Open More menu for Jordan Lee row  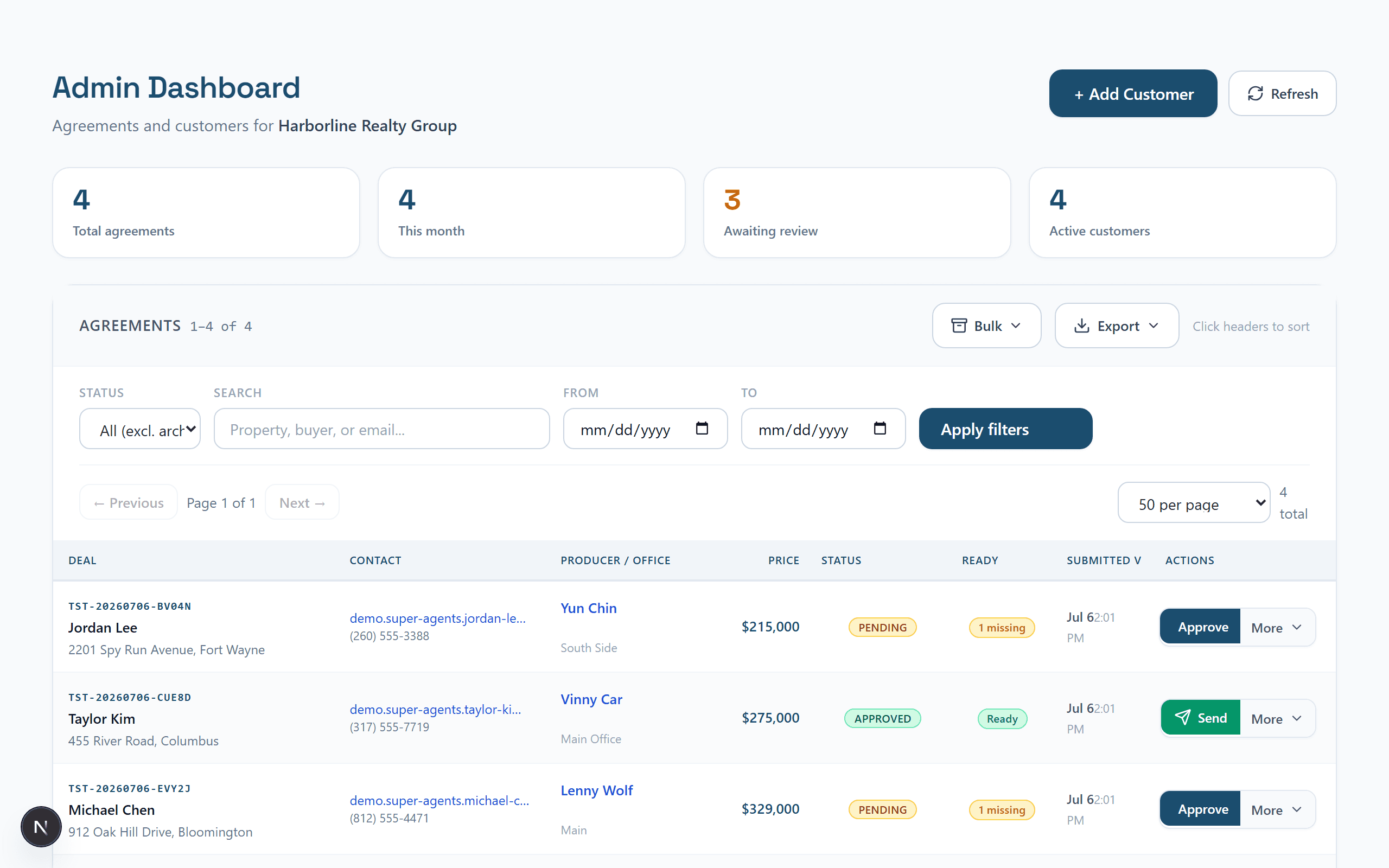[1277, 627]
